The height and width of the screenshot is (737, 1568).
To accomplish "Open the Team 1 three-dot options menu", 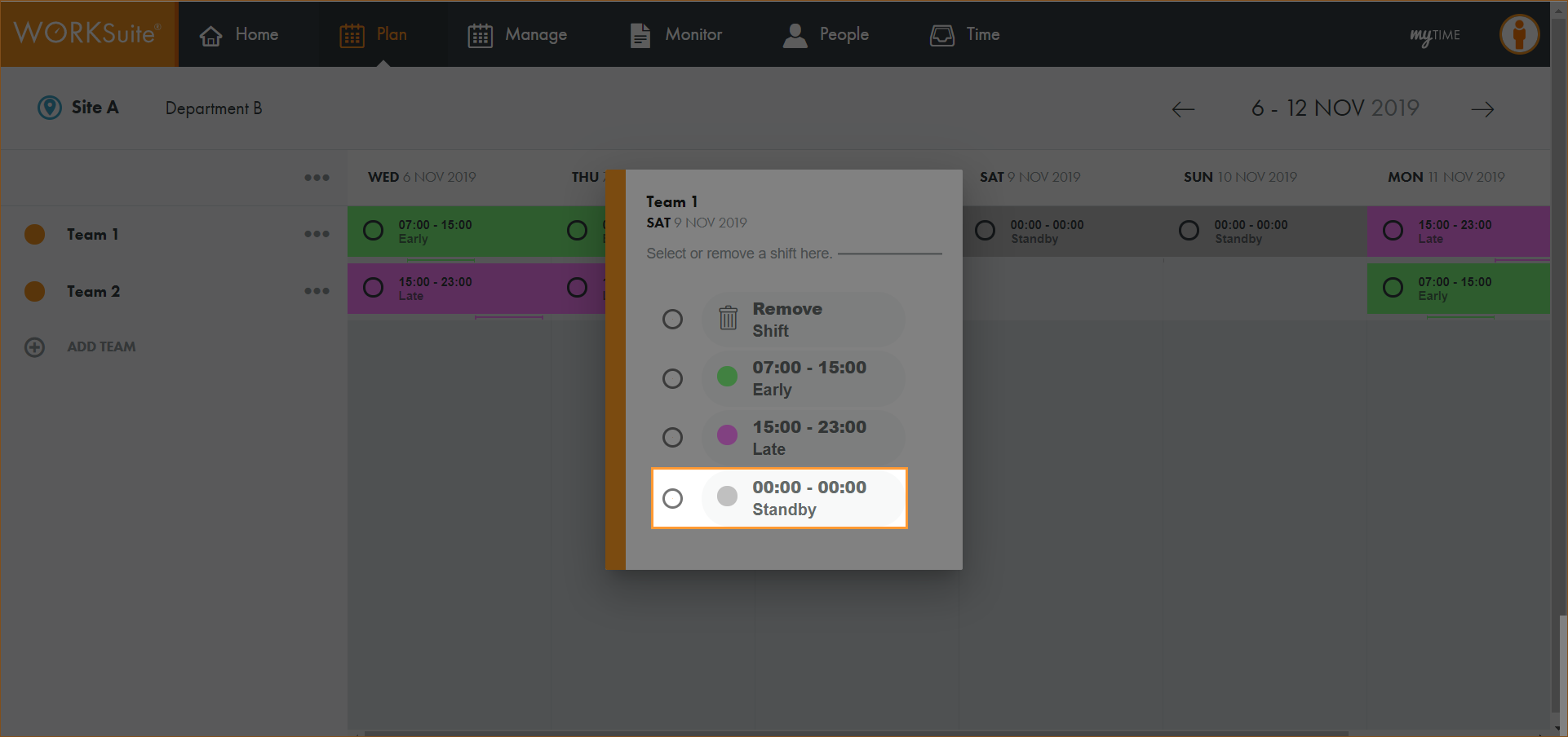I will (x=317, y=234).
